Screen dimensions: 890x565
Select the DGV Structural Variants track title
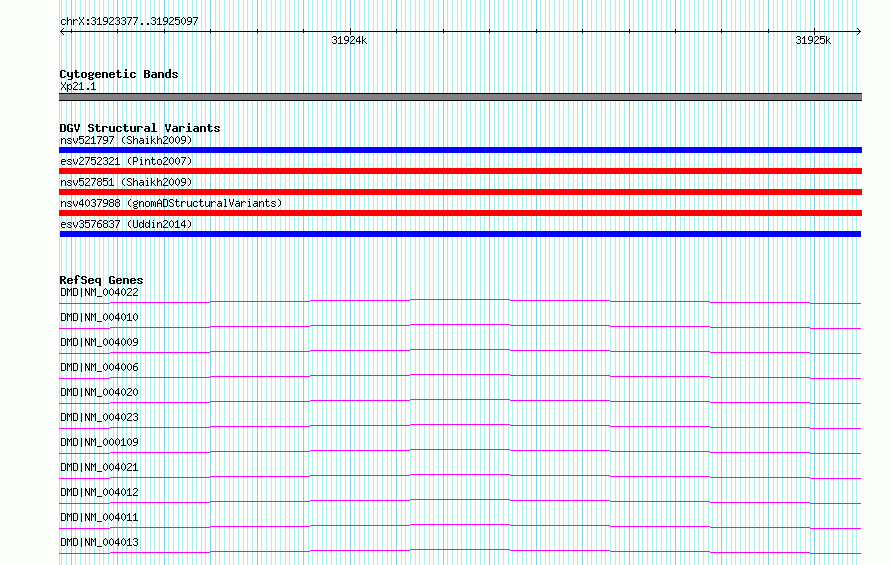140,128
